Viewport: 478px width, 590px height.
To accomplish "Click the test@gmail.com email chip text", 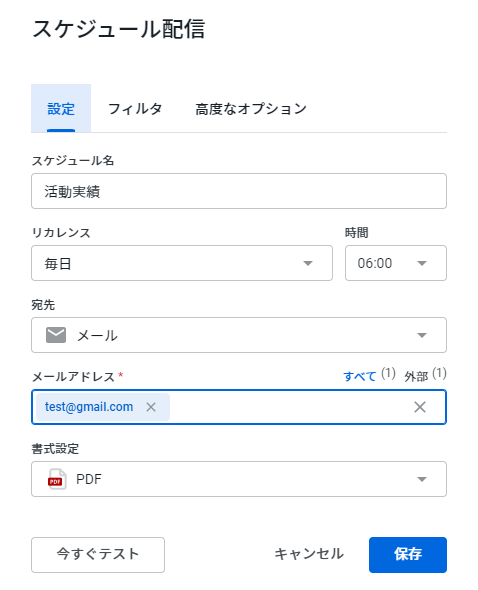I will click(89, 407).
